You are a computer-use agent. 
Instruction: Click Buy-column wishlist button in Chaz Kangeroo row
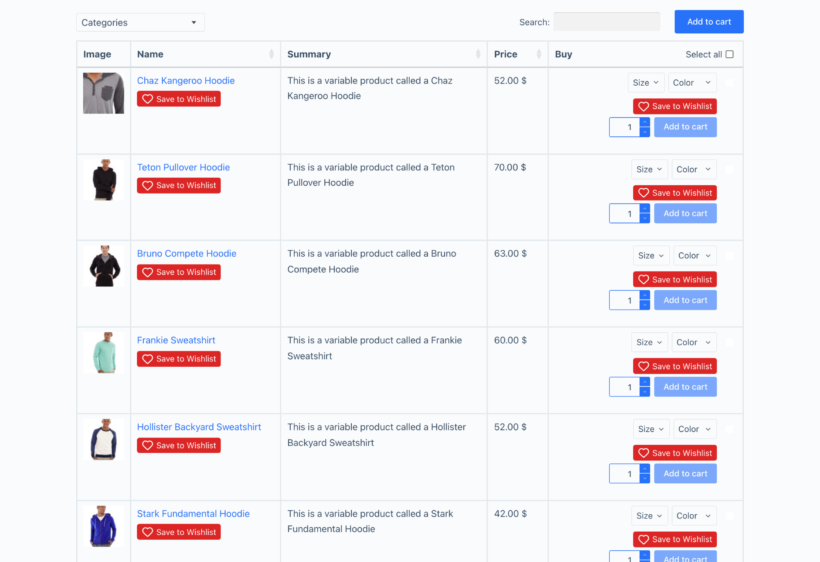pos(675,106)
